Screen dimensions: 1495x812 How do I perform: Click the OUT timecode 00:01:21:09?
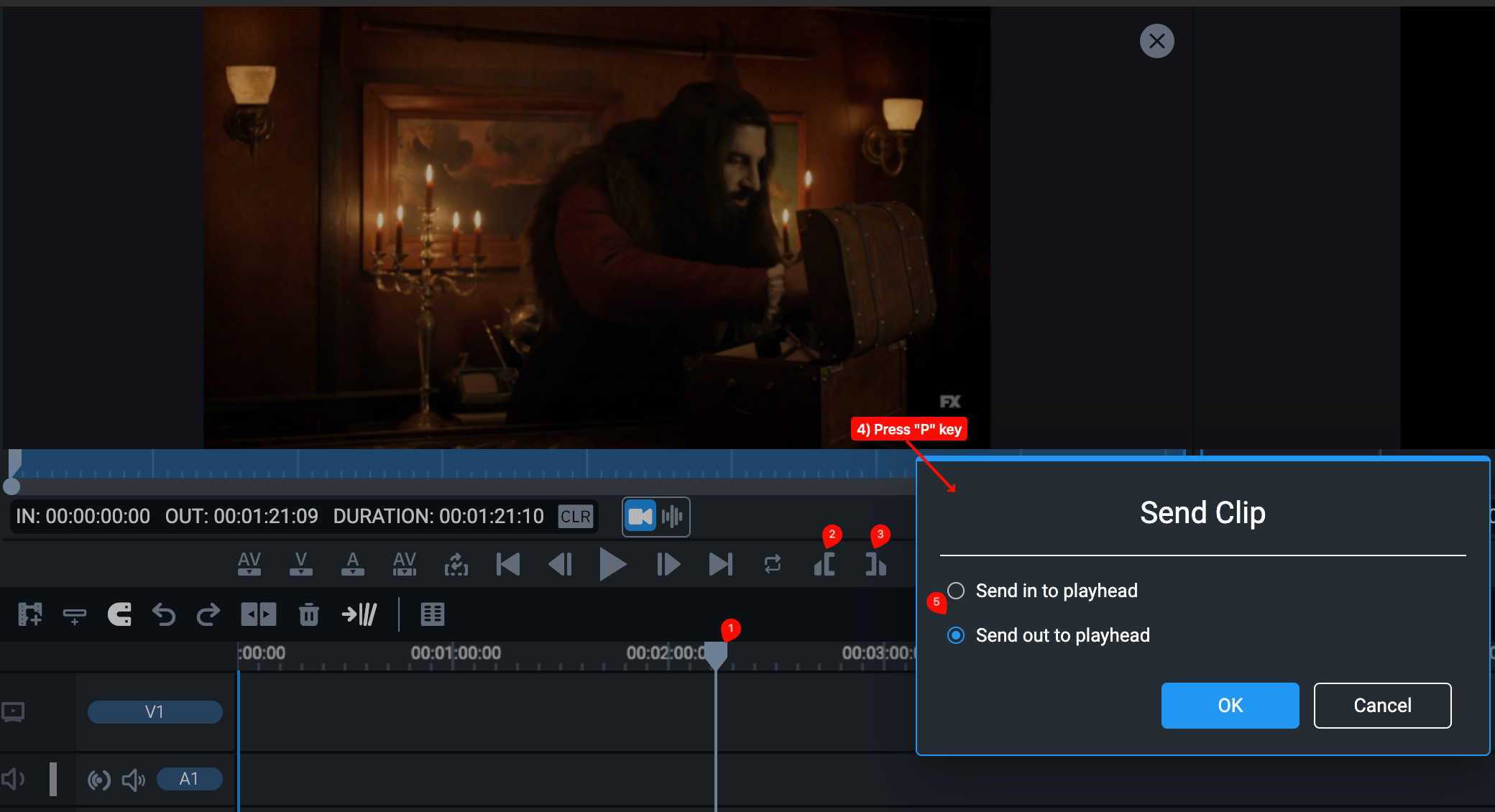coord(241,516)
